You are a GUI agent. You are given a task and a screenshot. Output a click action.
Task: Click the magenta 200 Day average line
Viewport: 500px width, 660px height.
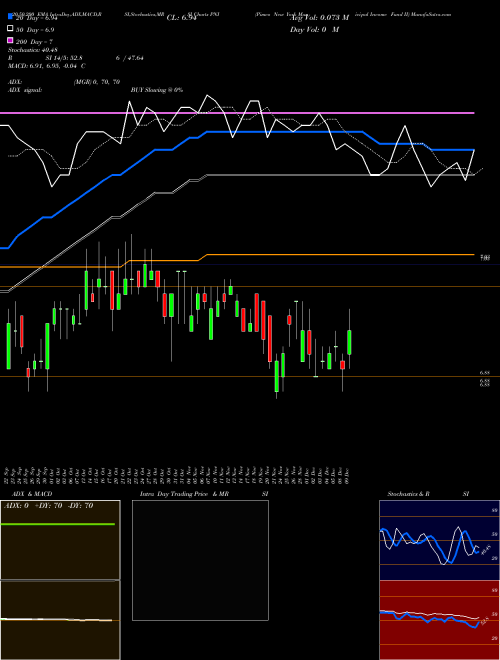point(237,113)
